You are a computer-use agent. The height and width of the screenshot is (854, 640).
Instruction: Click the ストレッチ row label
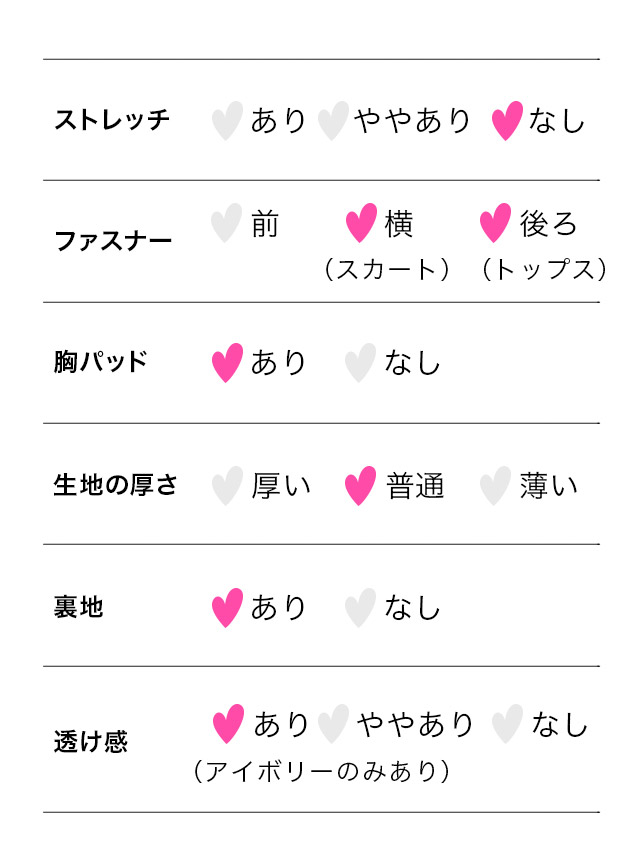click(112, 120)
